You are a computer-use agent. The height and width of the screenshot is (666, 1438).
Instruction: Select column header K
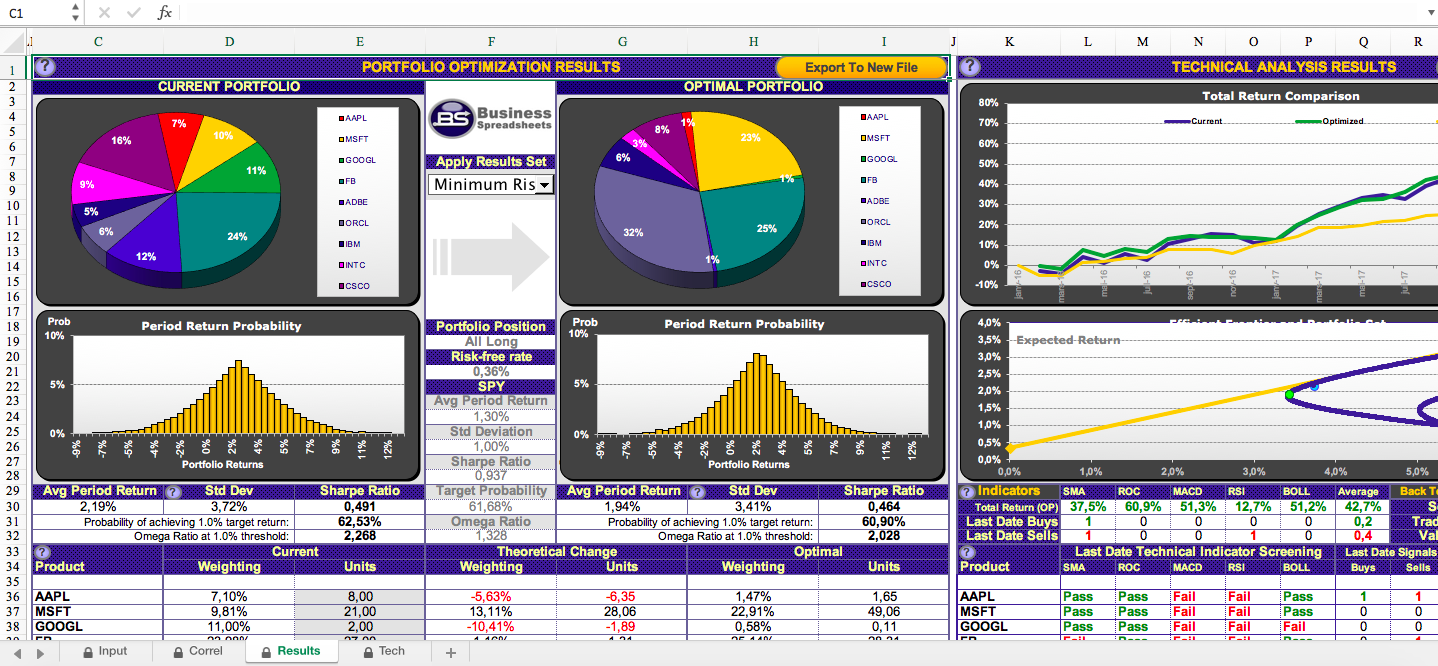tap(1009, 42)
